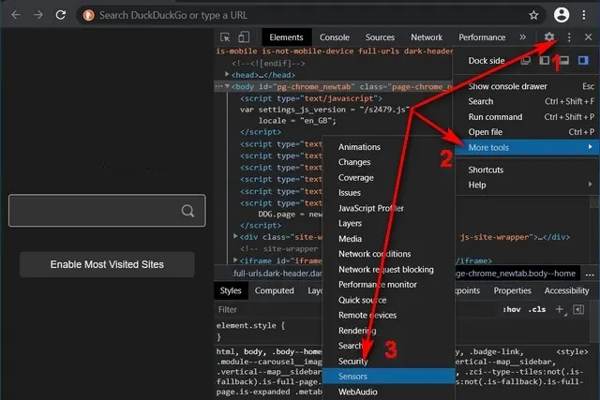
Task: Switch to the Network tab
Action: point(426,37)
